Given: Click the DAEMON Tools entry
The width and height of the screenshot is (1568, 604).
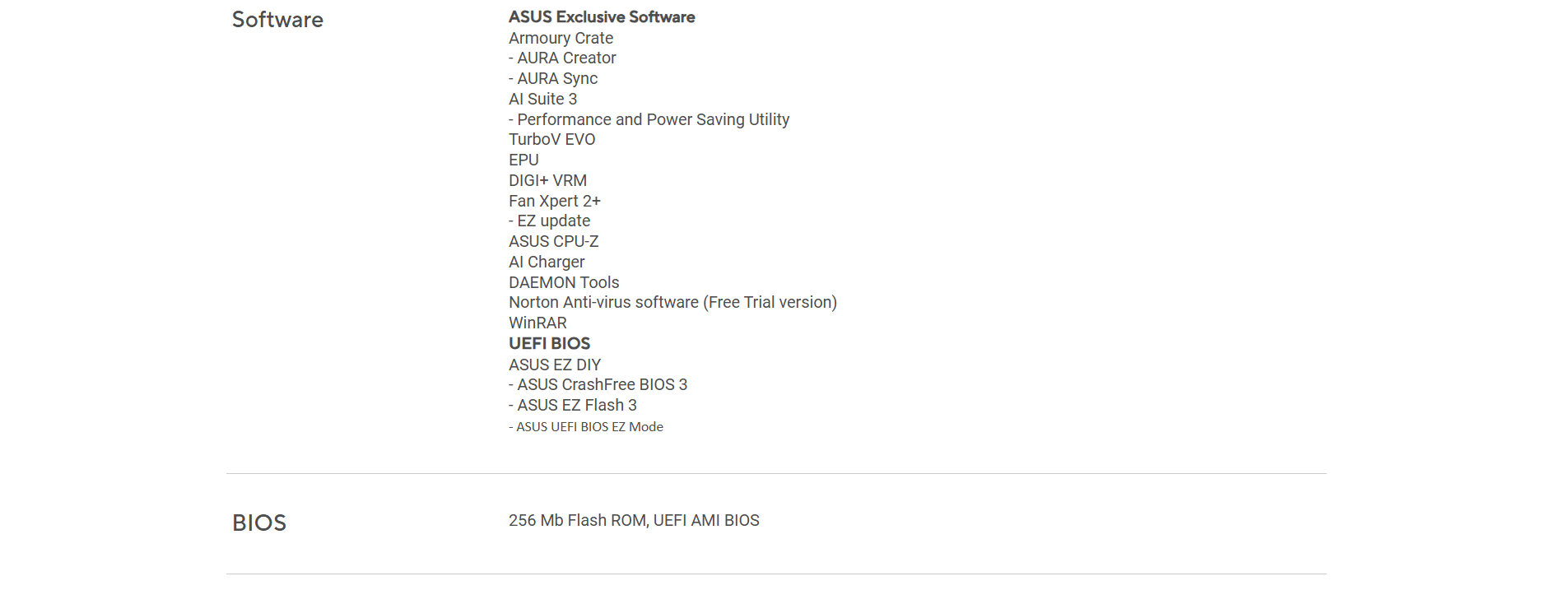Looking at the screenshot, I should 564,282.
